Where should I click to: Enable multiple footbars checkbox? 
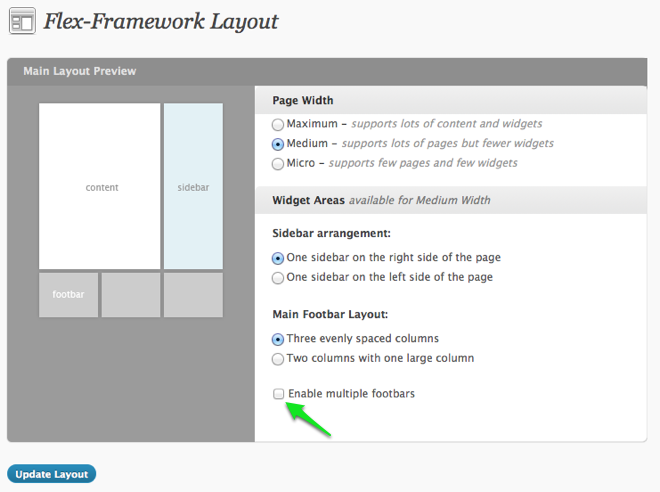click(279, 394)
